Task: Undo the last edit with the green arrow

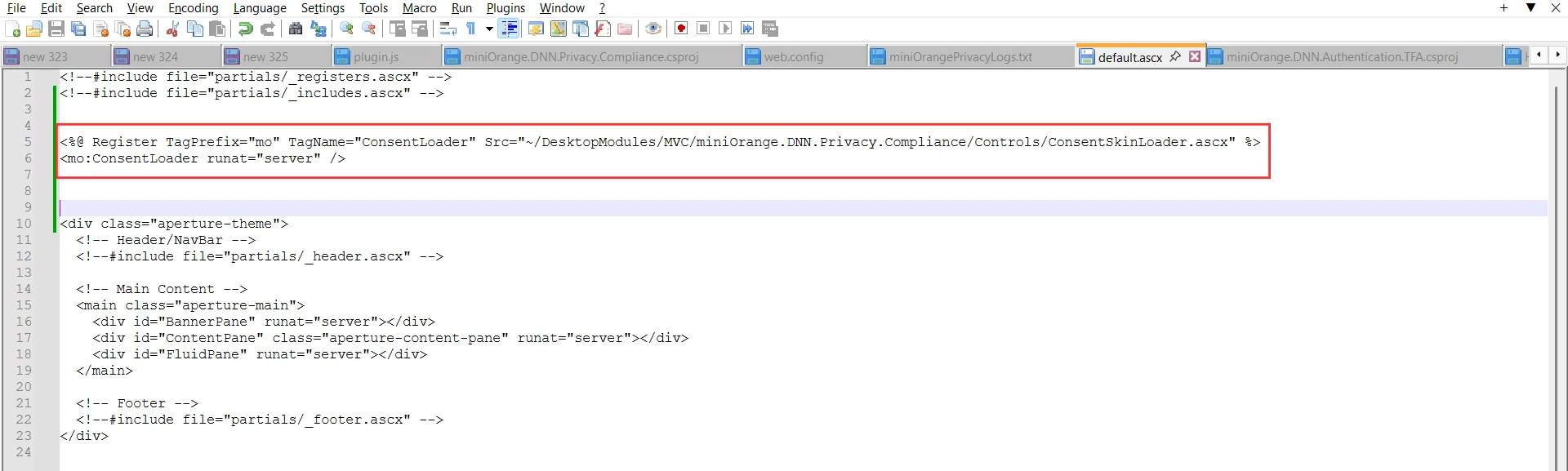Action: tap(245, 29)
